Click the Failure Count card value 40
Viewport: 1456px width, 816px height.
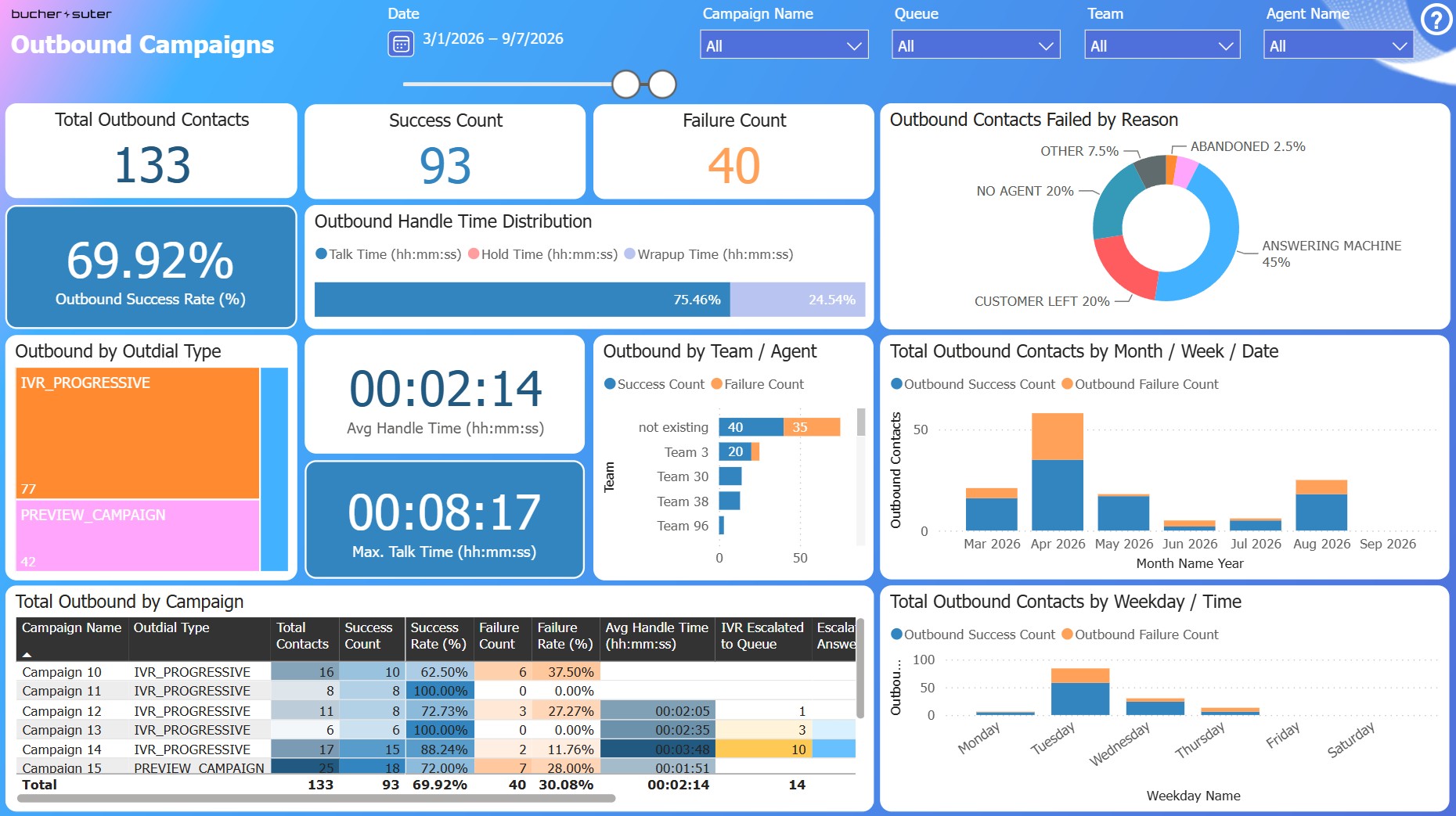point(734,166)
